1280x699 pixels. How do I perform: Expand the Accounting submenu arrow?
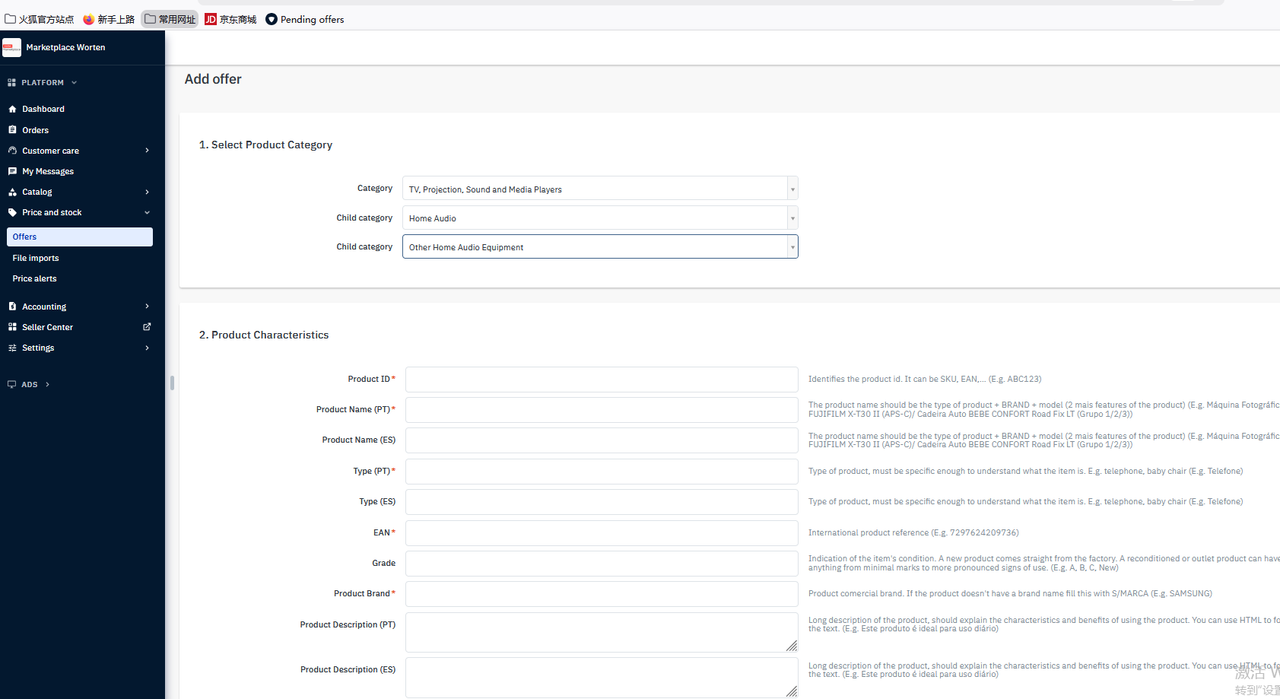pos(147,306)
